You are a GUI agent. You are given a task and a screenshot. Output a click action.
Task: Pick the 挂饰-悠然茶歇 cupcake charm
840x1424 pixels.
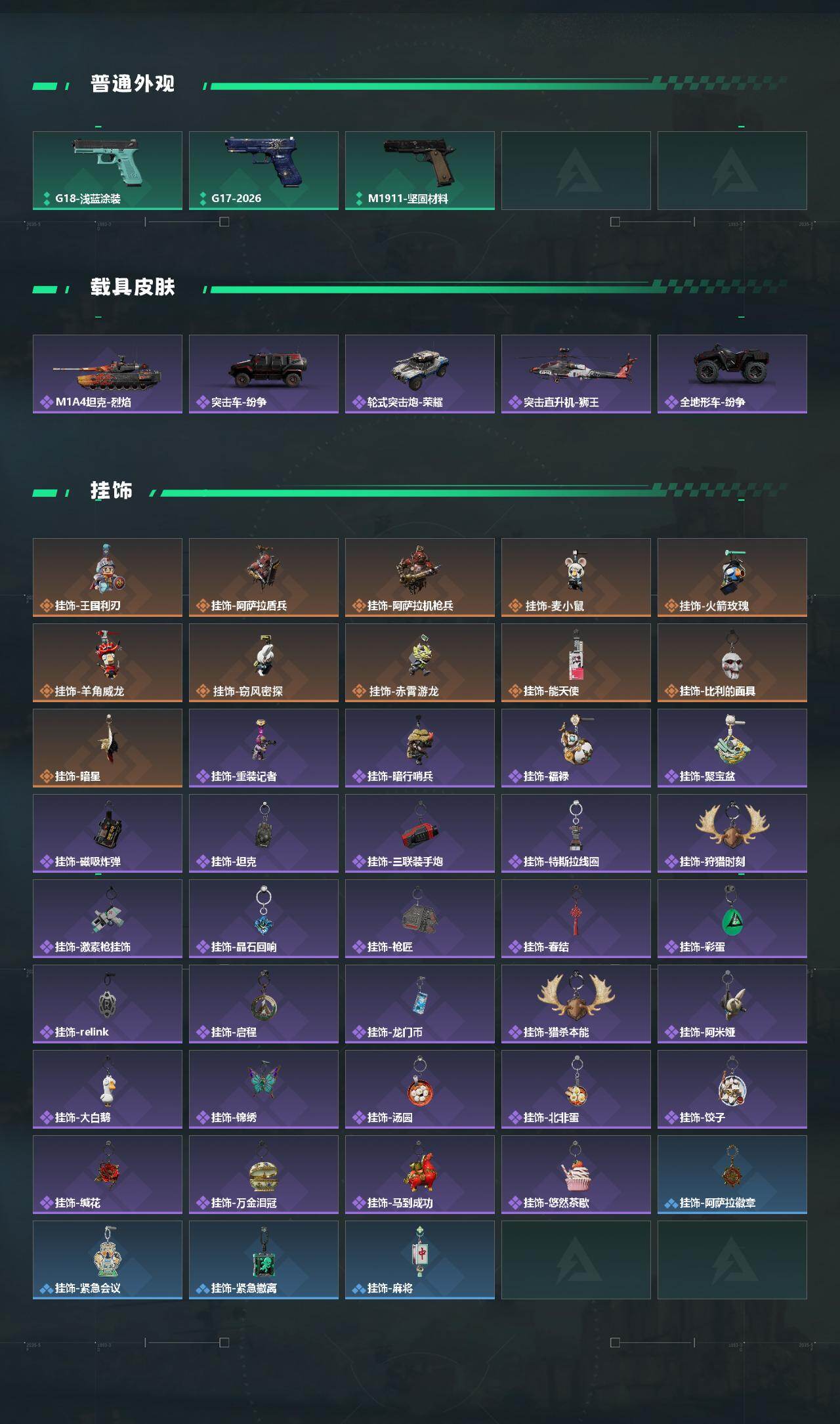point(576,1175)
